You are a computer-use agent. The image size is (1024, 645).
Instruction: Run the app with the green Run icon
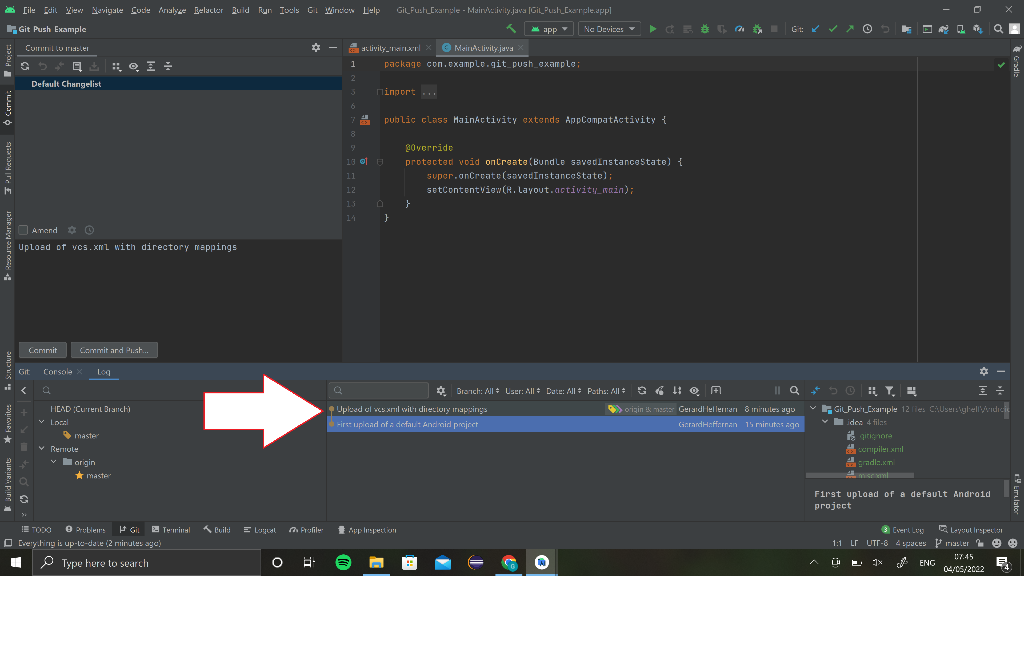(x=652, y=28)
